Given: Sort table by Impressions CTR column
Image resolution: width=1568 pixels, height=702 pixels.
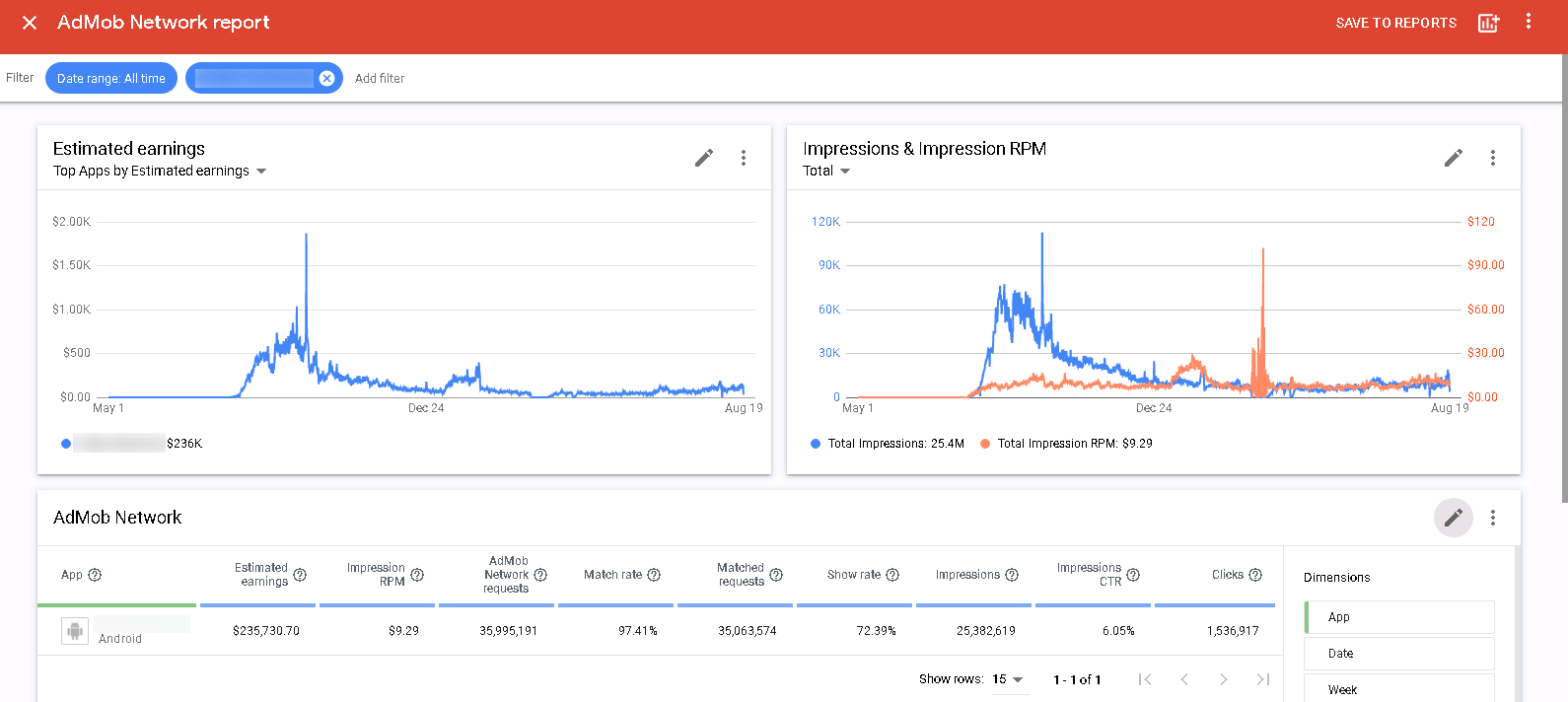Looking at the screenshot, I should tap(1089, 575).
